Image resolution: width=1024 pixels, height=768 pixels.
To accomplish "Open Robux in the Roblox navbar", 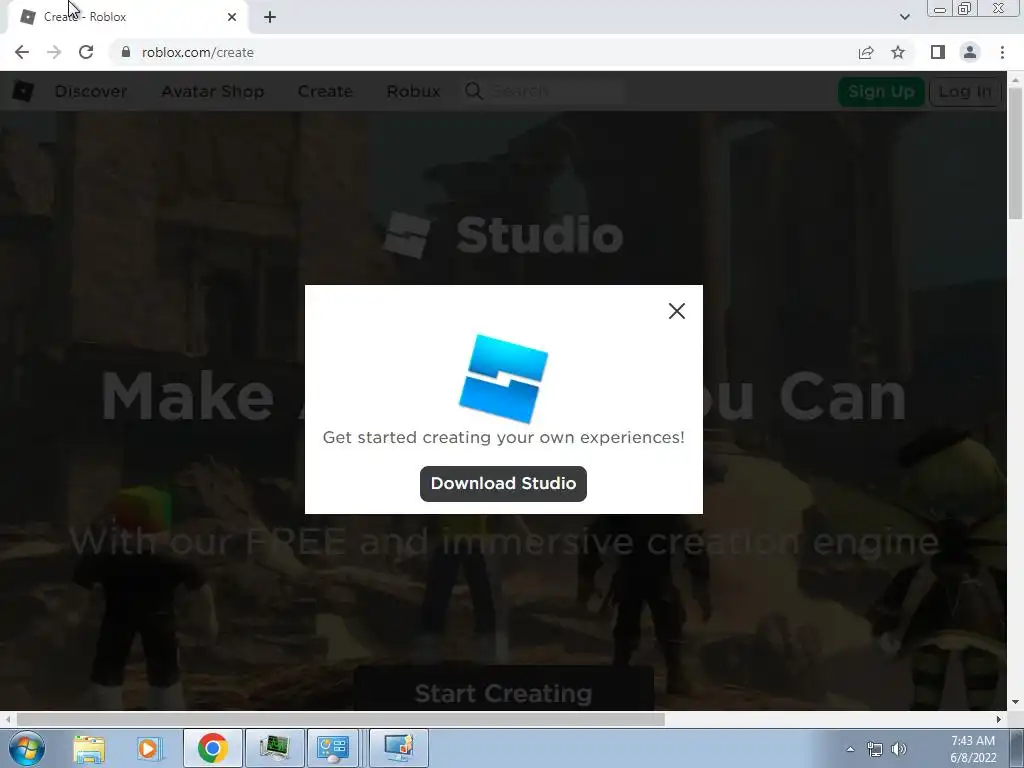I will pyautogui.click(x=413, y=91).
